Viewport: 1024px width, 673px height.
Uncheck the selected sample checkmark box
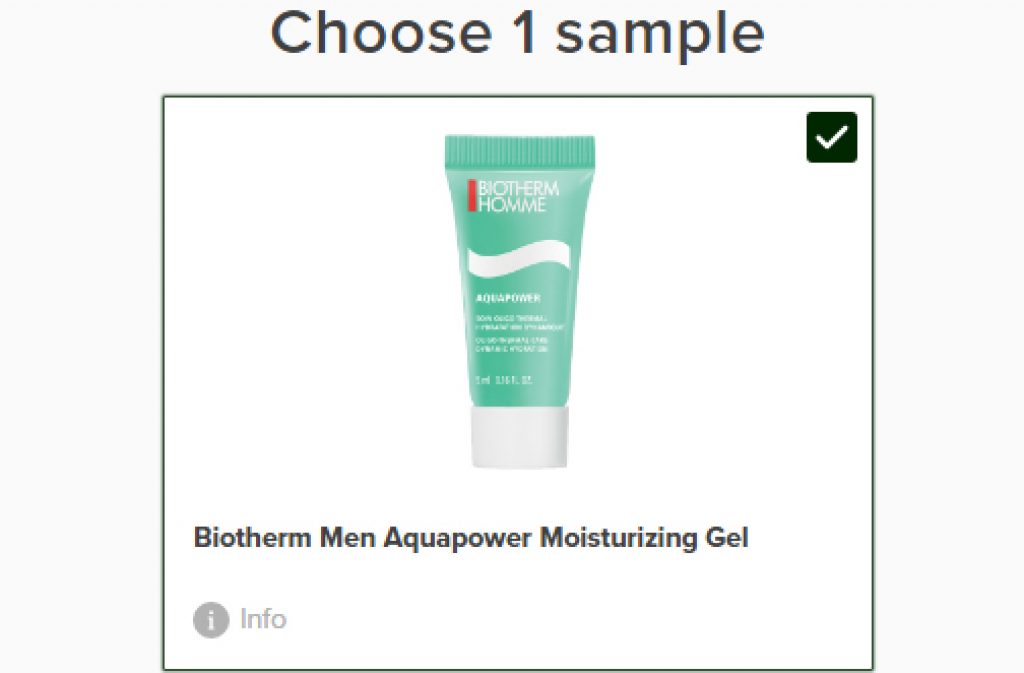point(831,137)
